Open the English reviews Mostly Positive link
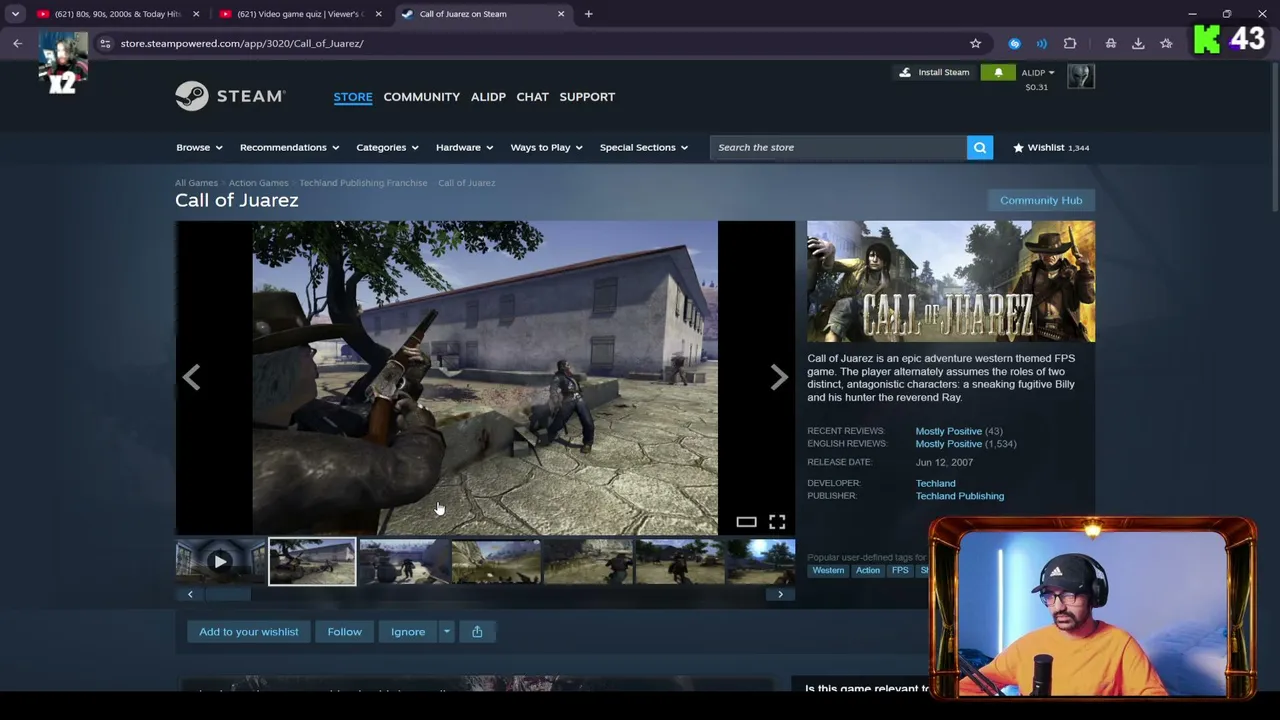The height and width of the screenshot is (720, 1280). [949, 444]
